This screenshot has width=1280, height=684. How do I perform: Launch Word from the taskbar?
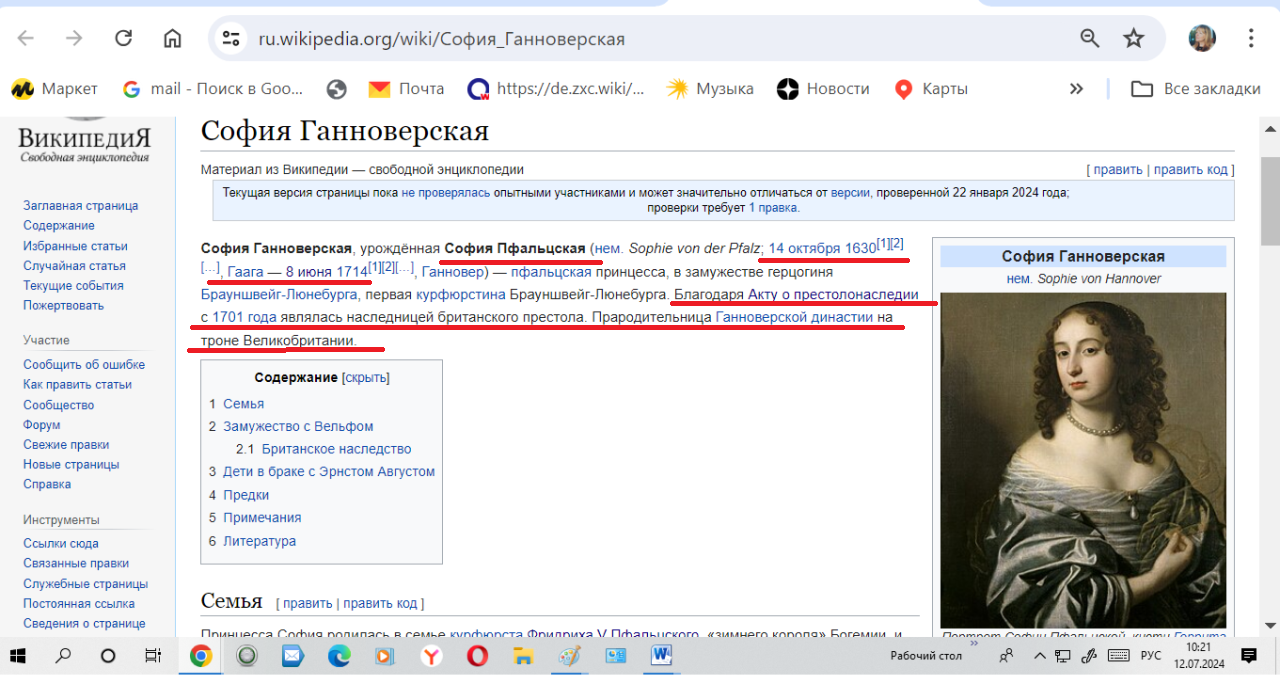[661, 656]
